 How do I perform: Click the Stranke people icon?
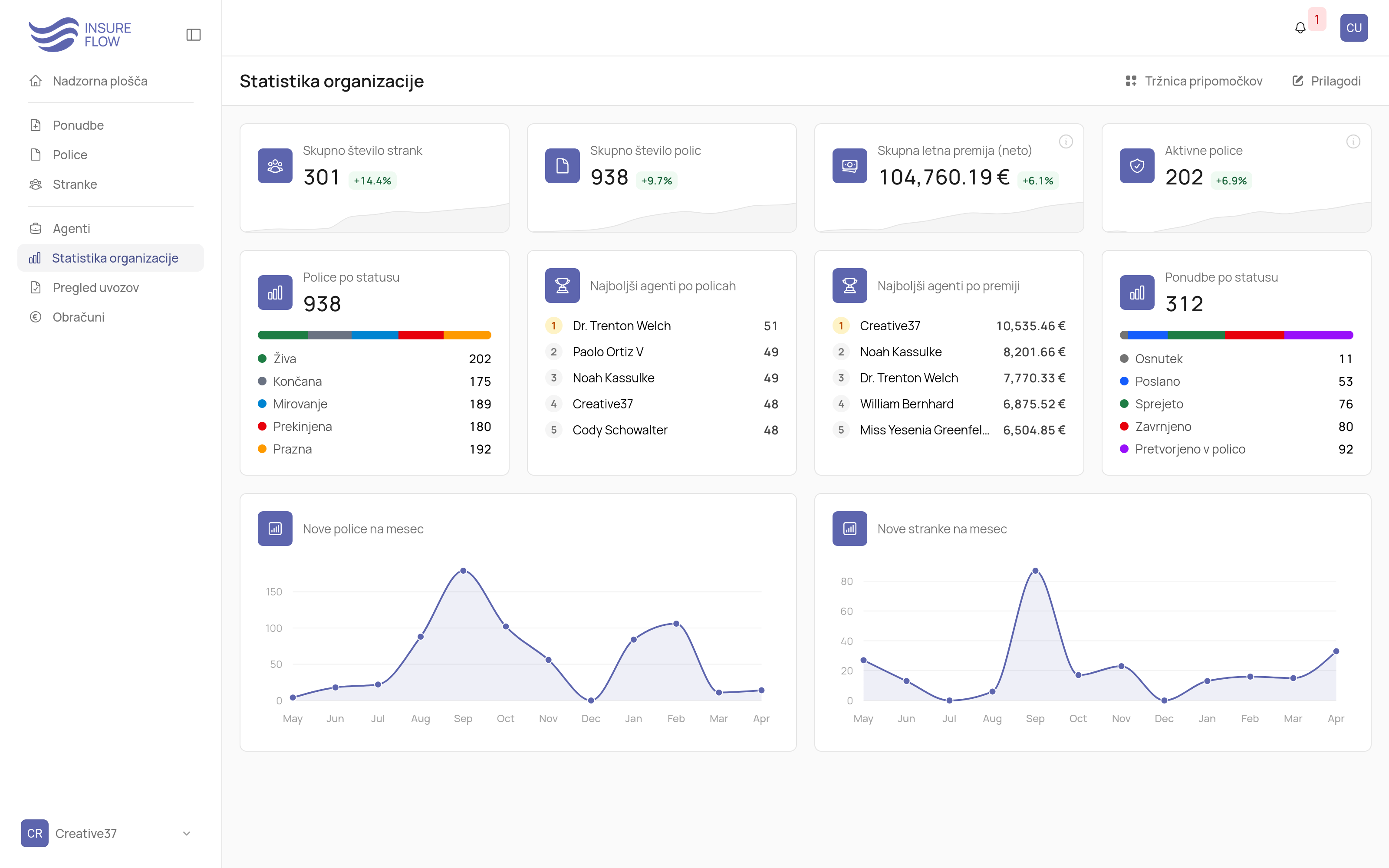coord(36,184)
